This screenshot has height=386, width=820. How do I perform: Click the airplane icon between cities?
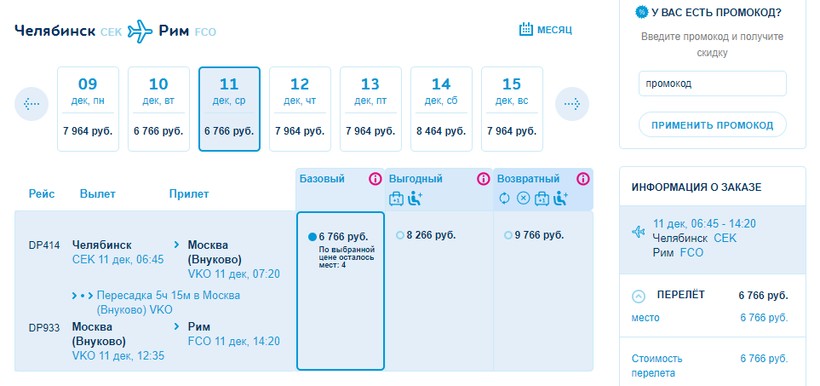140,31
